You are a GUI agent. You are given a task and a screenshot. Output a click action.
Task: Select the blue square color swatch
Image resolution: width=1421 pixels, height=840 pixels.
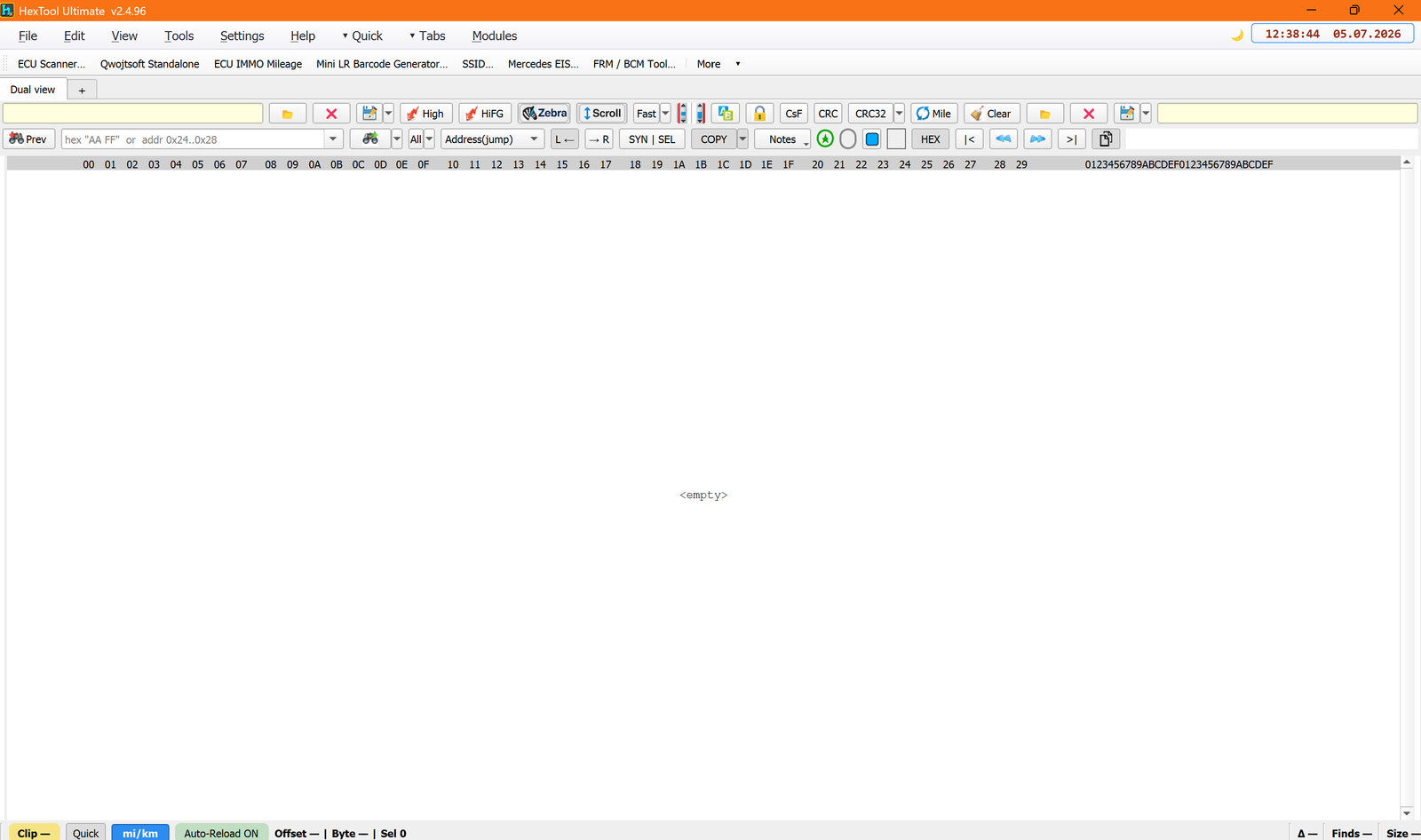click(x=872, y=139)
